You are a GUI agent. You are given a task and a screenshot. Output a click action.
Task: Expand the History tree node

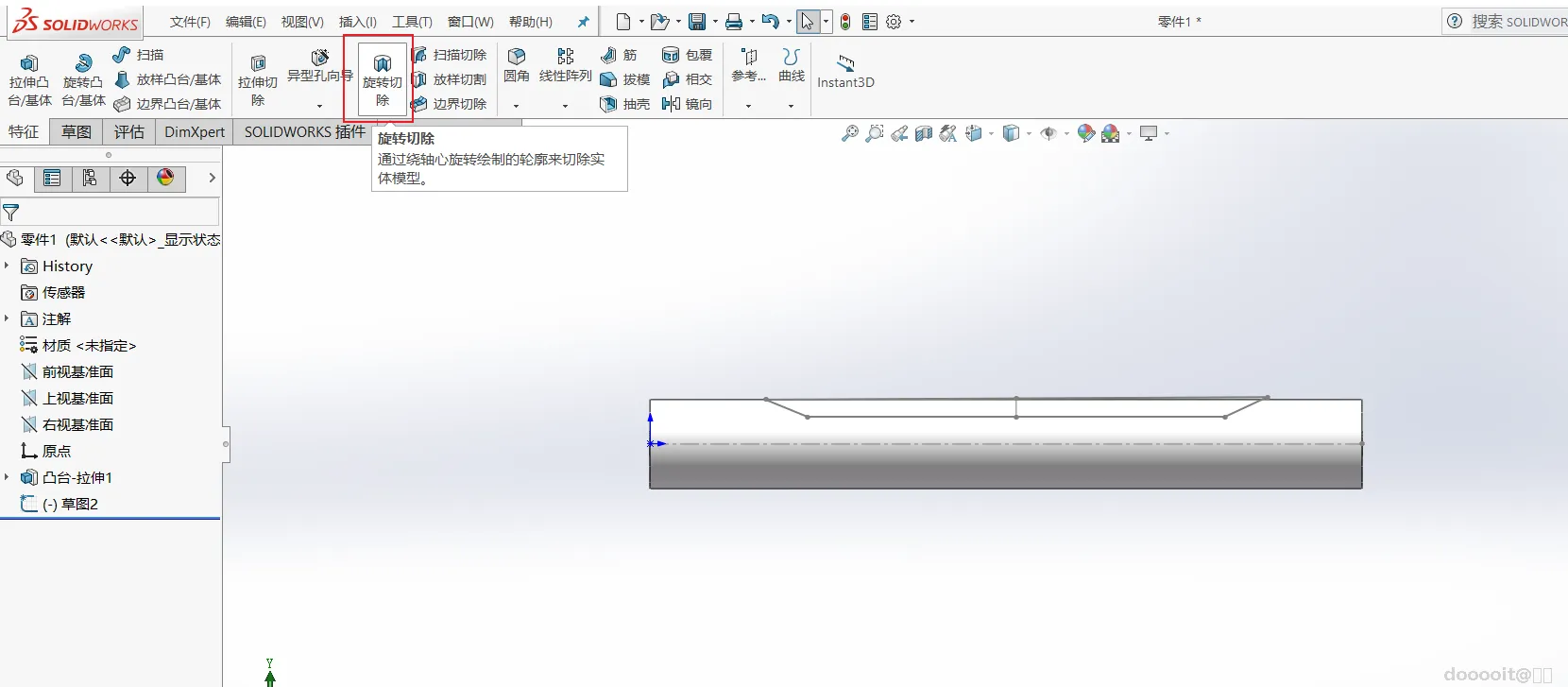(x=7, y=266)
